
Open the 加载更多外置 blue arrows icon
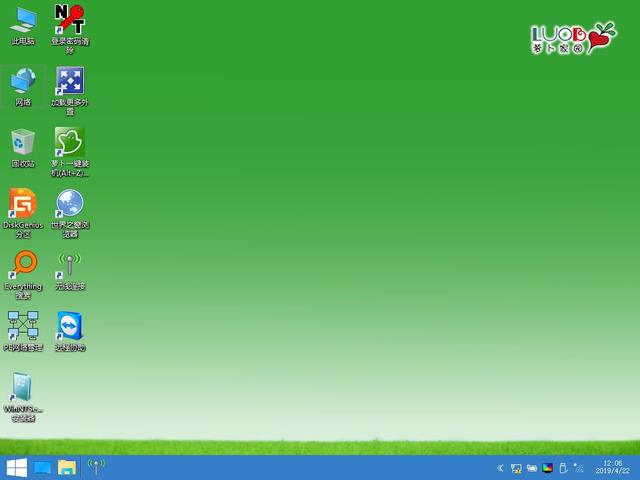pos(70,91)
